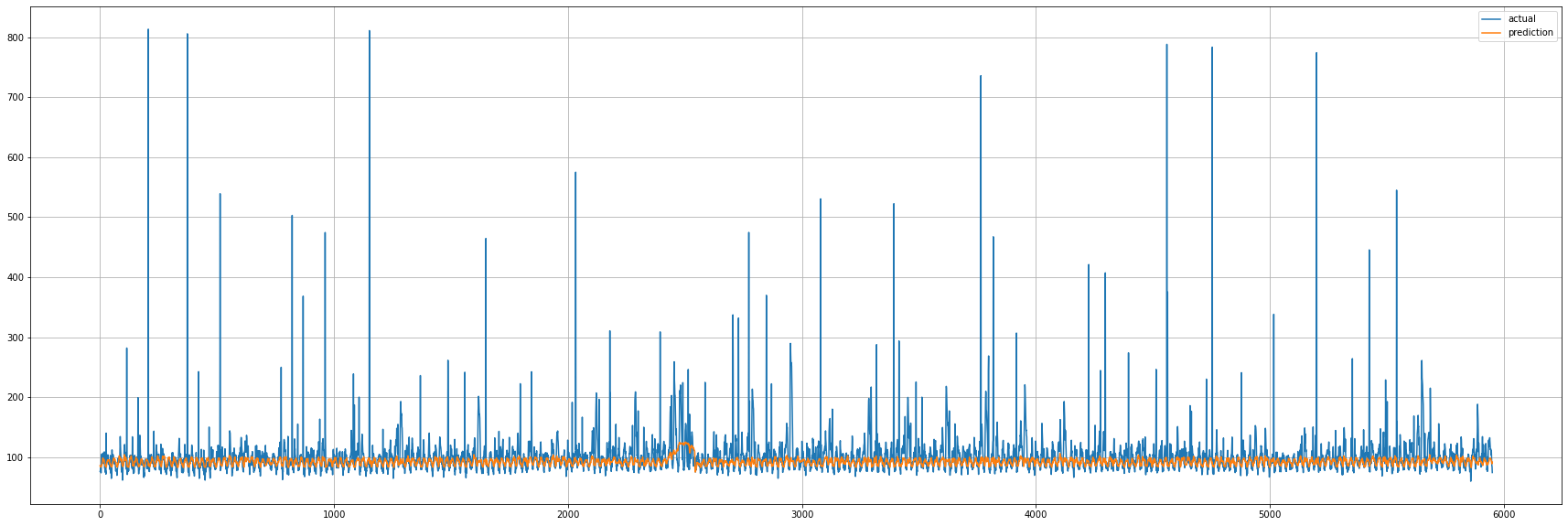Screen dimensions: 1568x526
Task: Click the x-axis tick label 2000
Action: tap(568, 515)
